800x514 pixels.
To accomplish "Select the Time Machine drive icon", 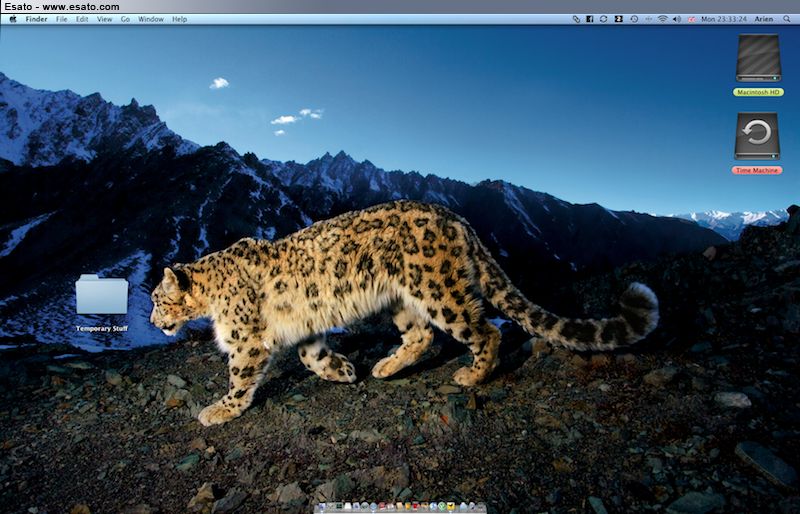I will coord(757,136).
